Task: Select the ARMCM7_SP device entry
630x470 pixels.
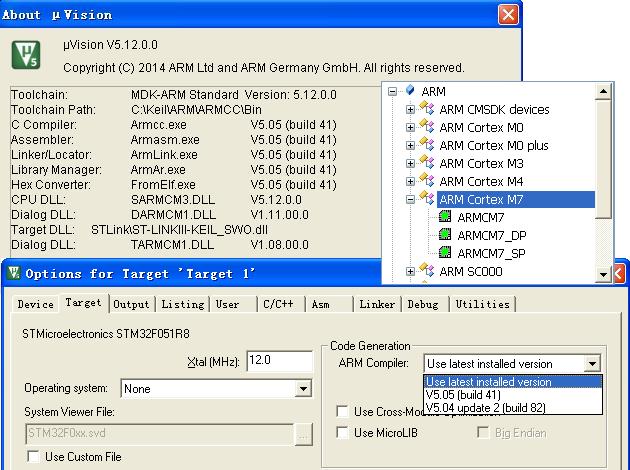Action: [x=491, y=254]
